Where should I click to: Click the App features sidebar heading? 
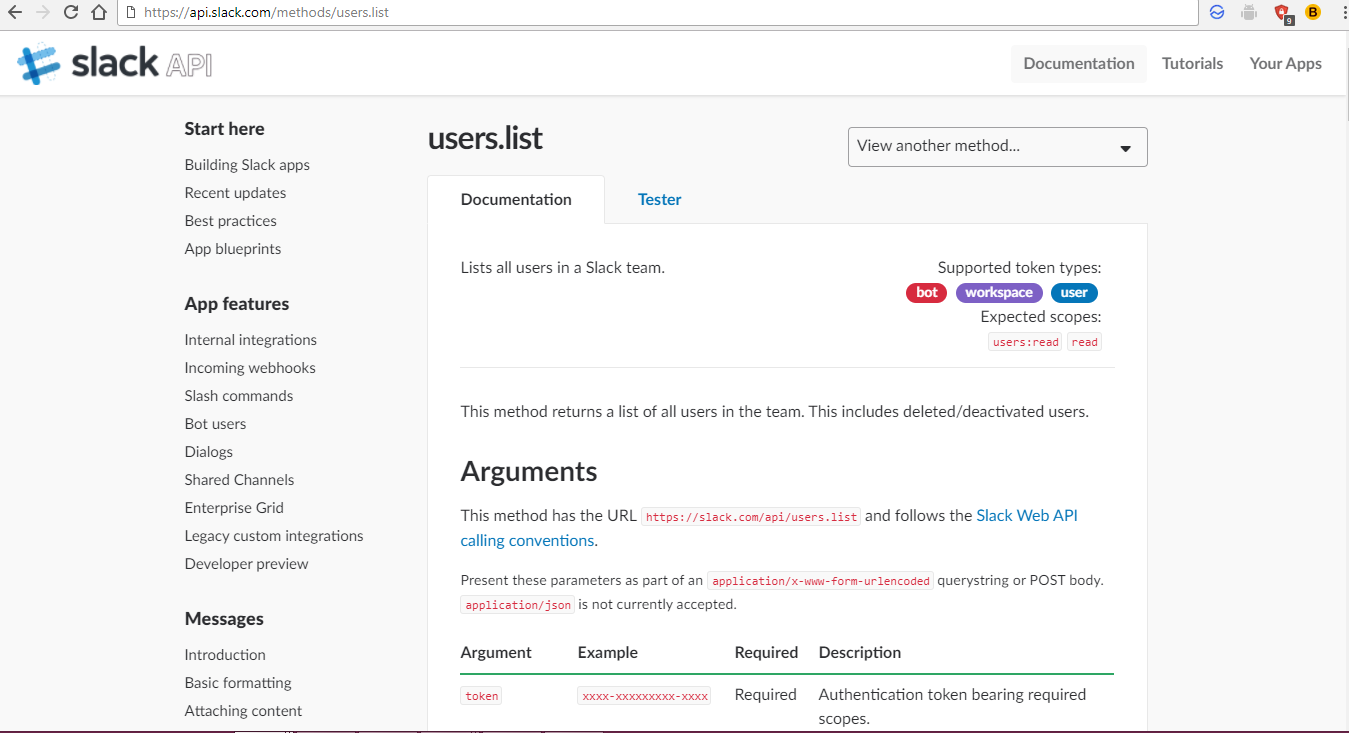(237, 304)
